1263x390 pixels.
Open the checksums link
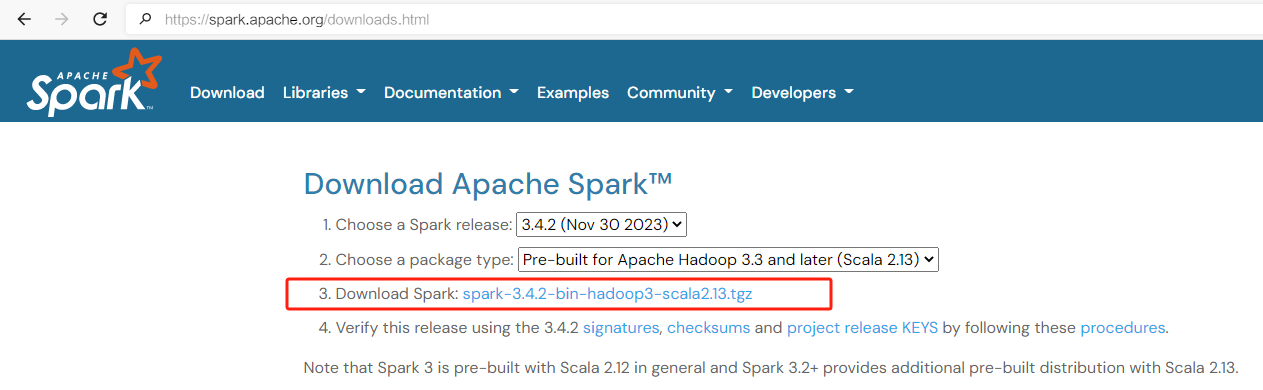(x=707, y=328)
